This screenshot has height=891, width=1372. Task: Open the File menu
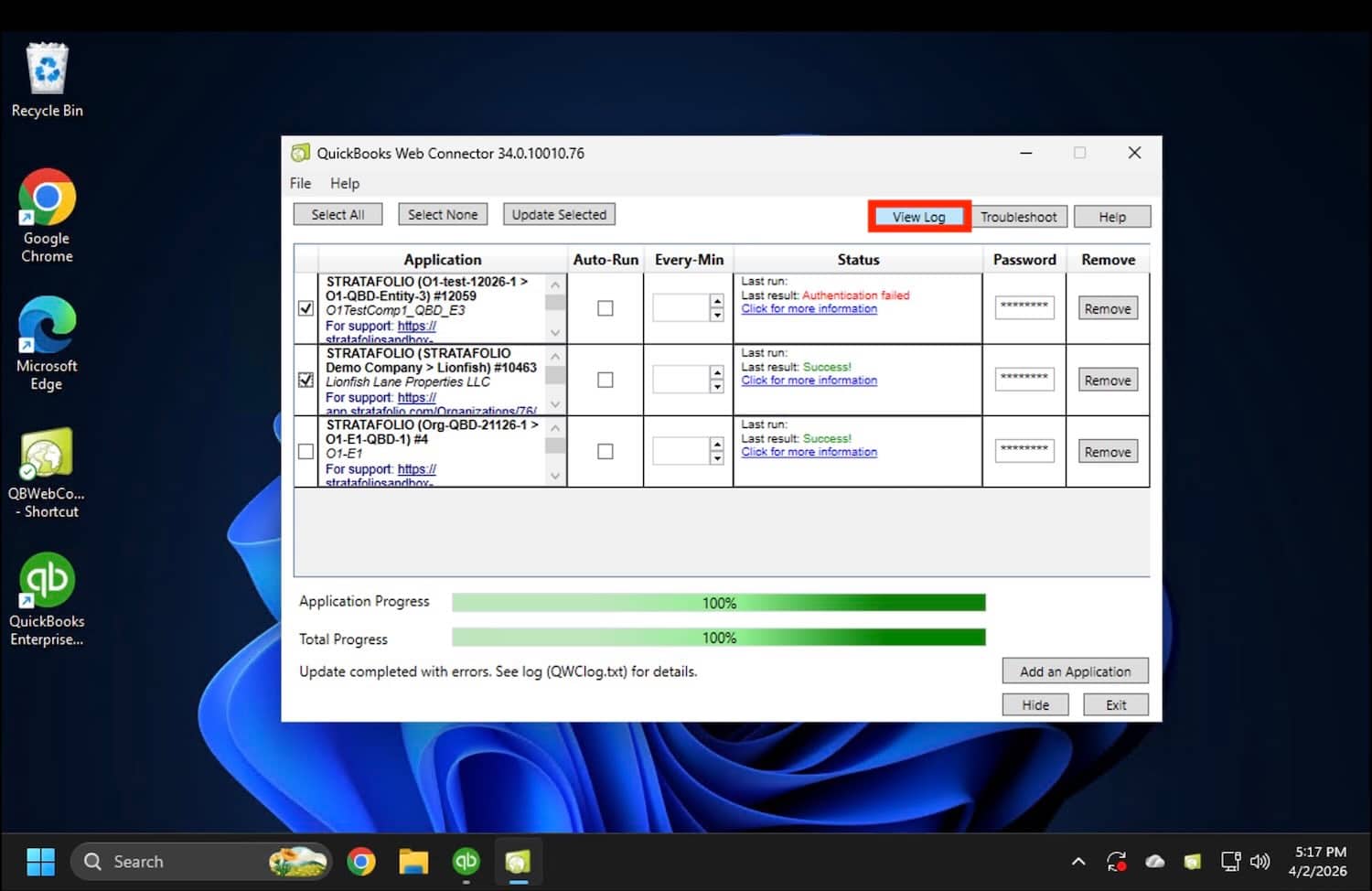[x=300, y=183]
